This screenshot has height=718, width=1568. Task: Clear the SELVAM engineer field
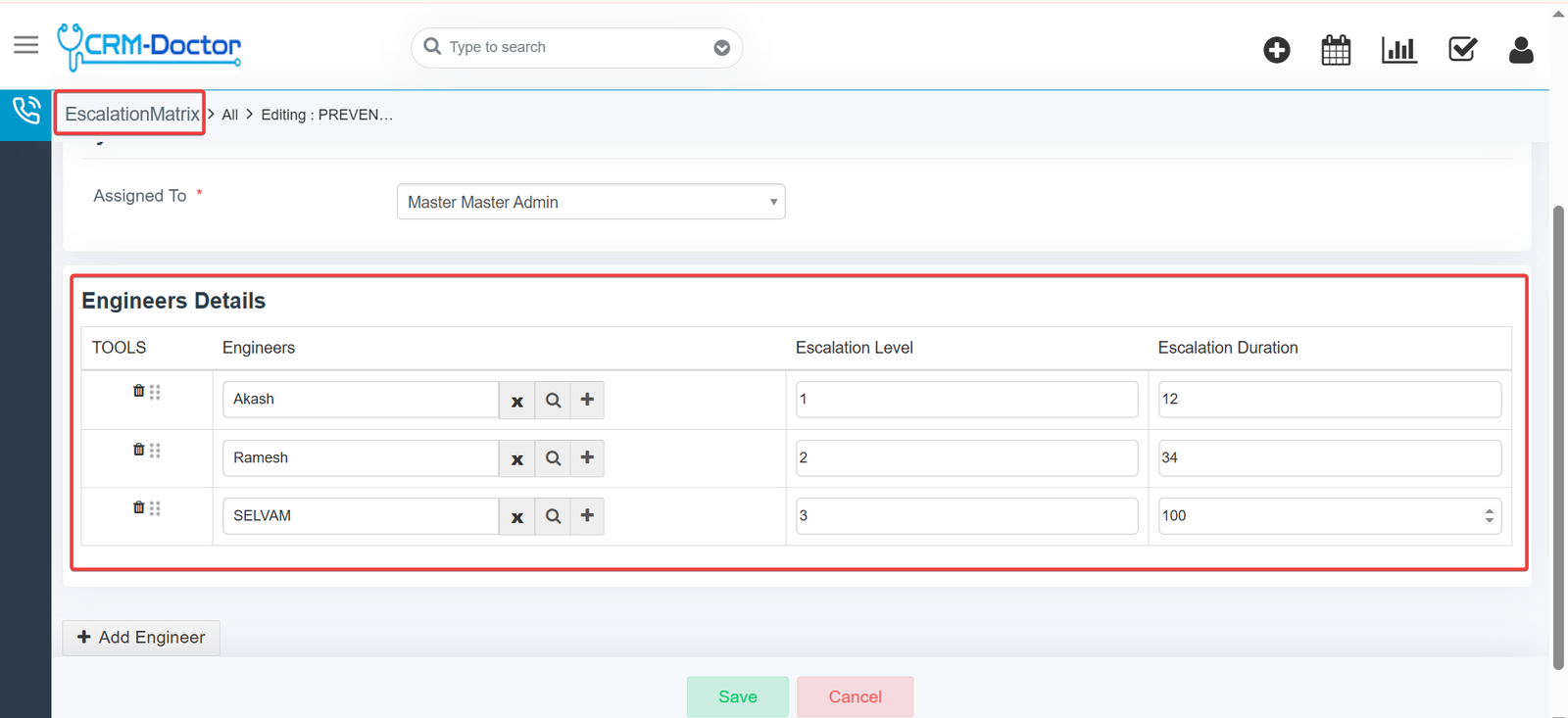pyautogui.click(x=517, y=517)
